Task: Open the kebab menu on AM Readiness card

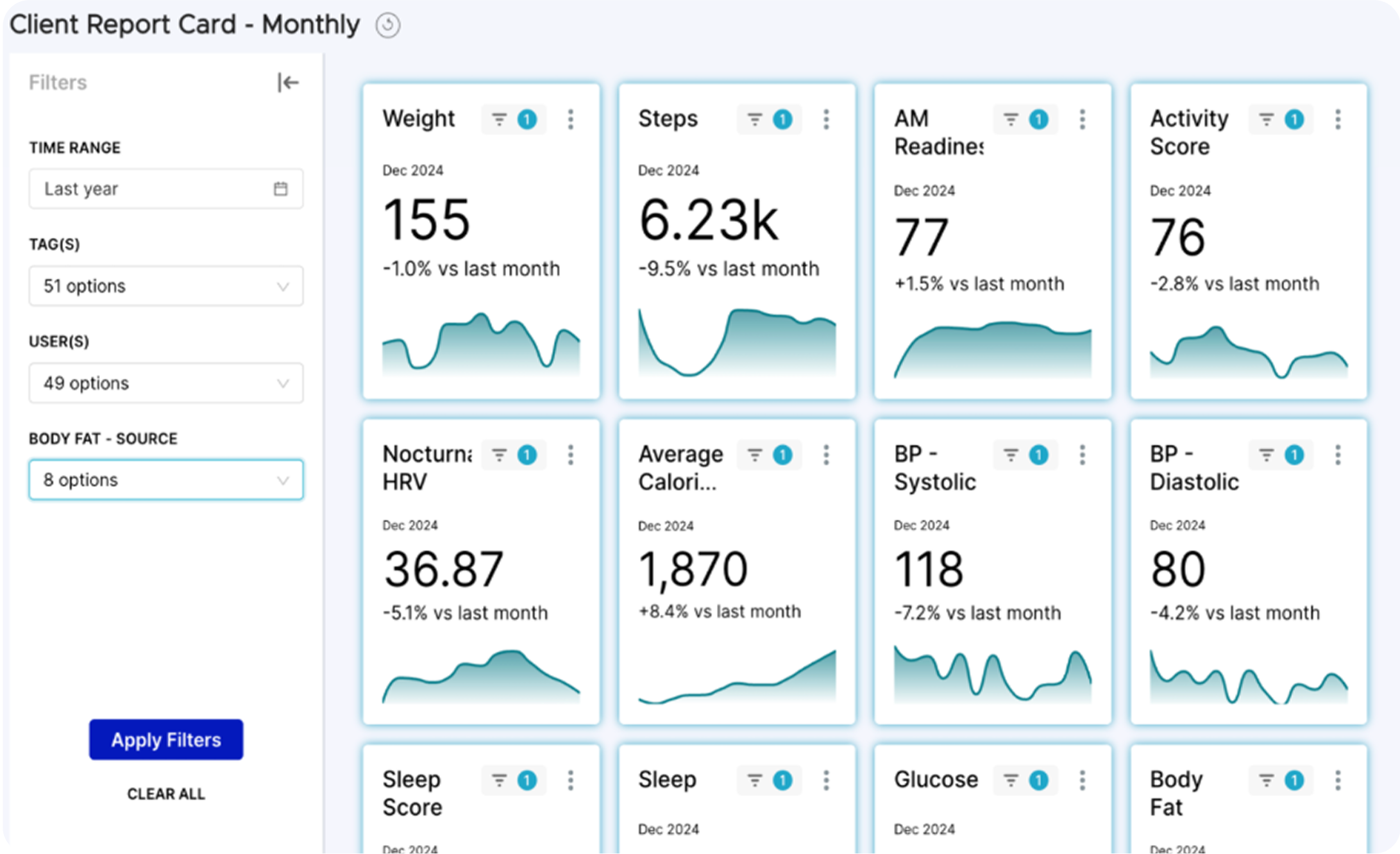Action: coord(1082,119)
